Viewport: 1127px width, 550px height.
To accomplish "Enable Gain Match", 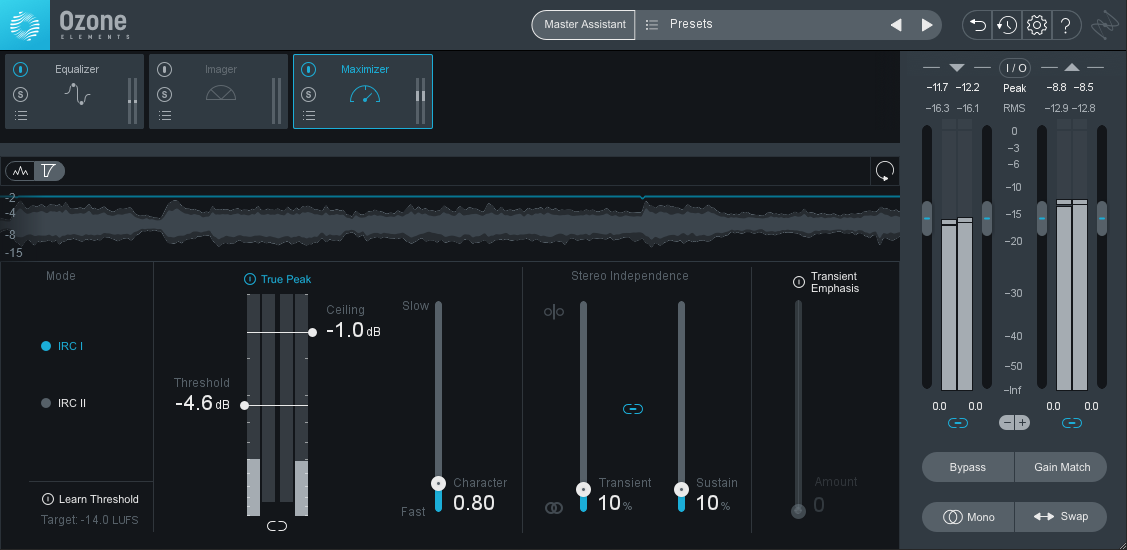I will pyautogui.click(x=1062, y=467).
